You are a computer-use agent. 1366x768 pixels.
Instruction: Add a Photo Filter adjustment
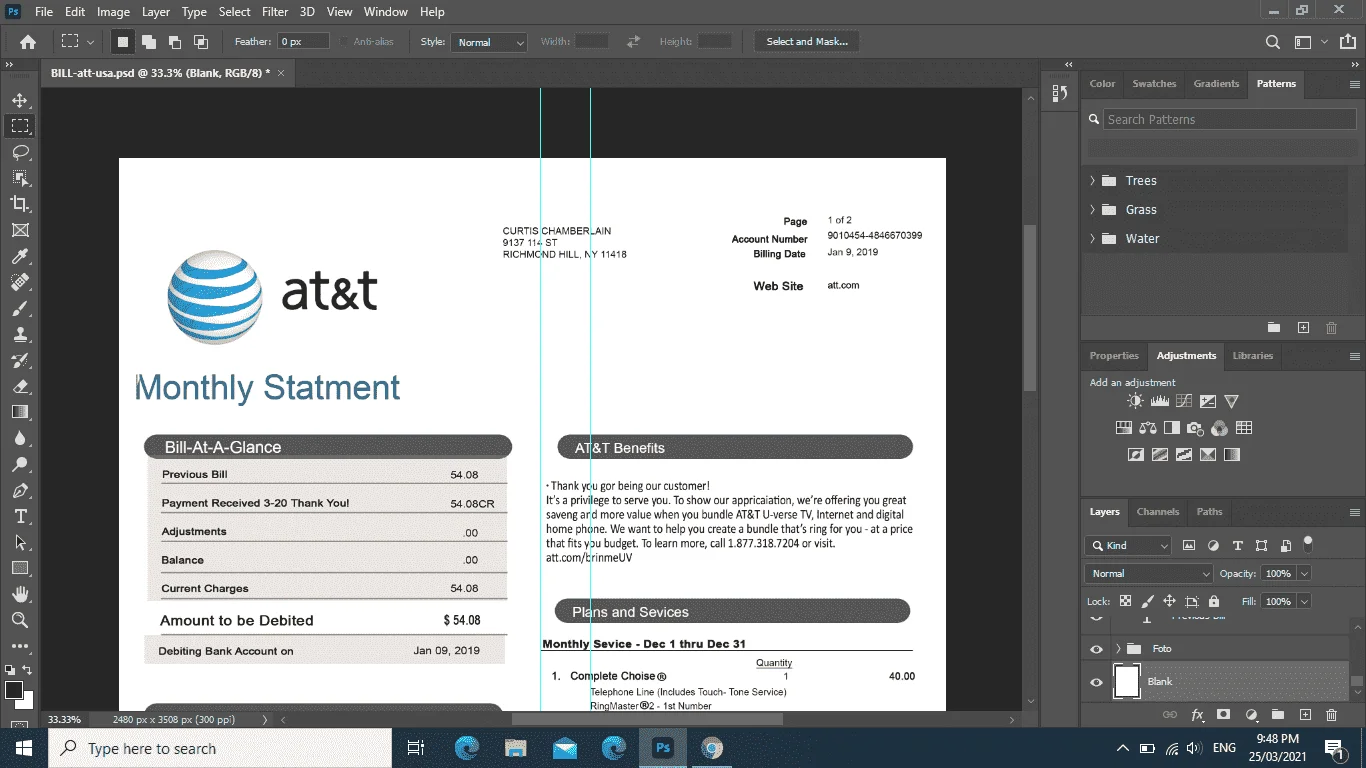[x=1195, y=428]
